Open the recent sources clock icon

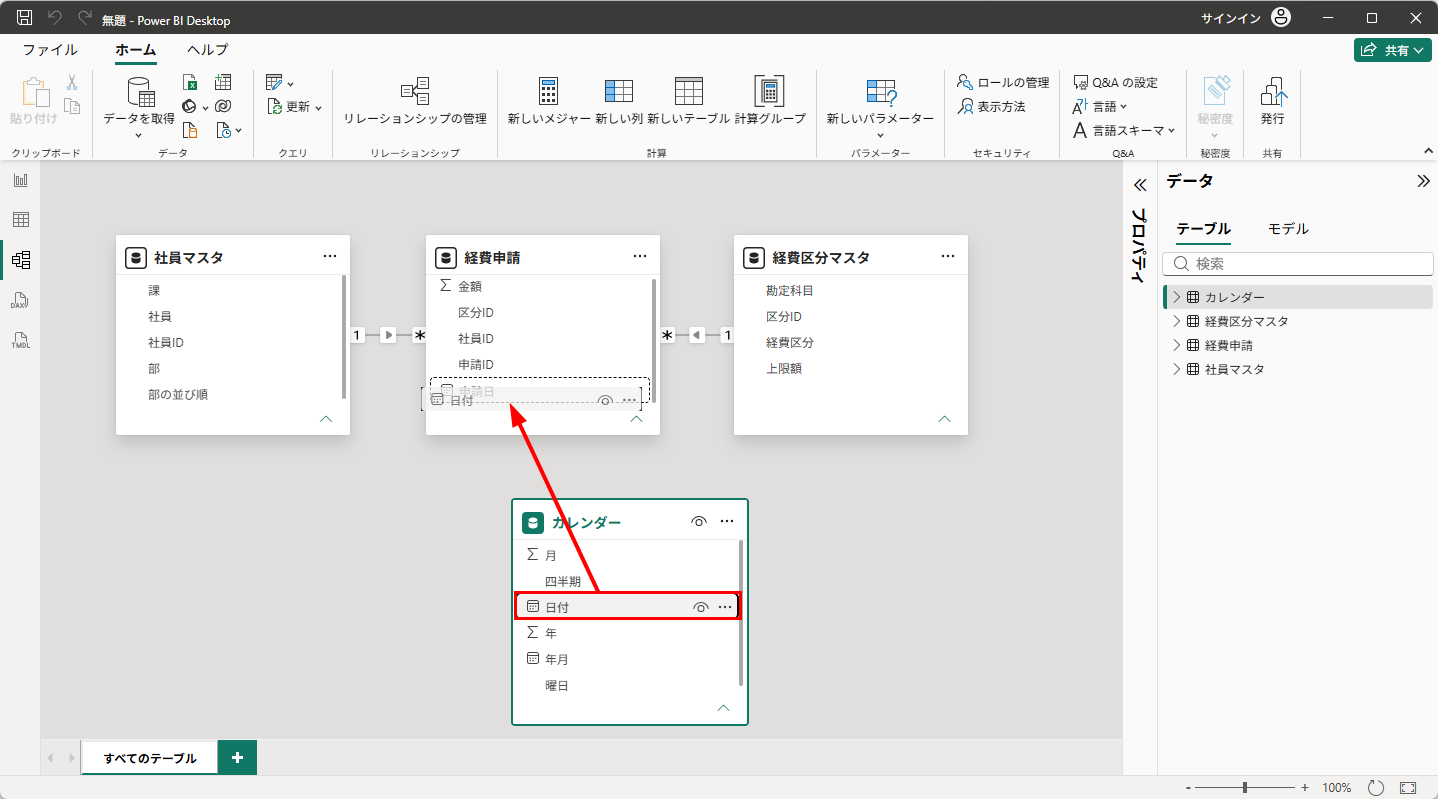pos(225,130)
